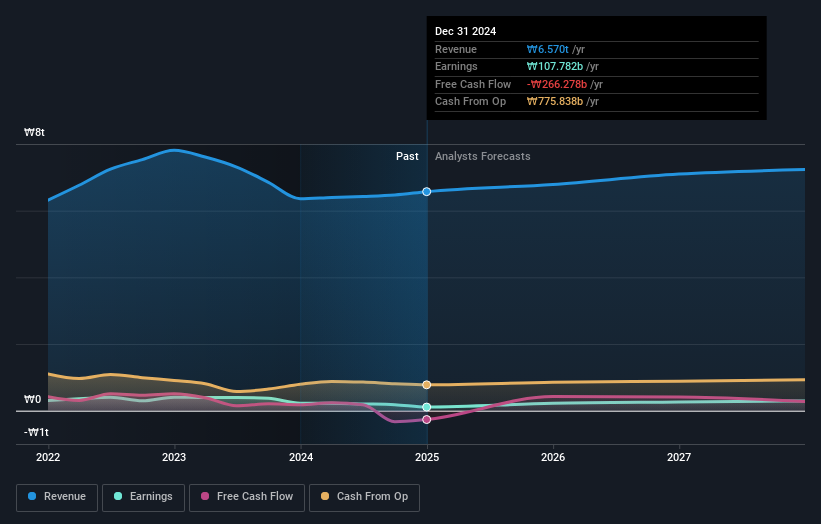Image resolution: width=821 pixels, height=524 pixels.
Task: Toggle the Free Cash Flow legend series
Action: point(247,497)
